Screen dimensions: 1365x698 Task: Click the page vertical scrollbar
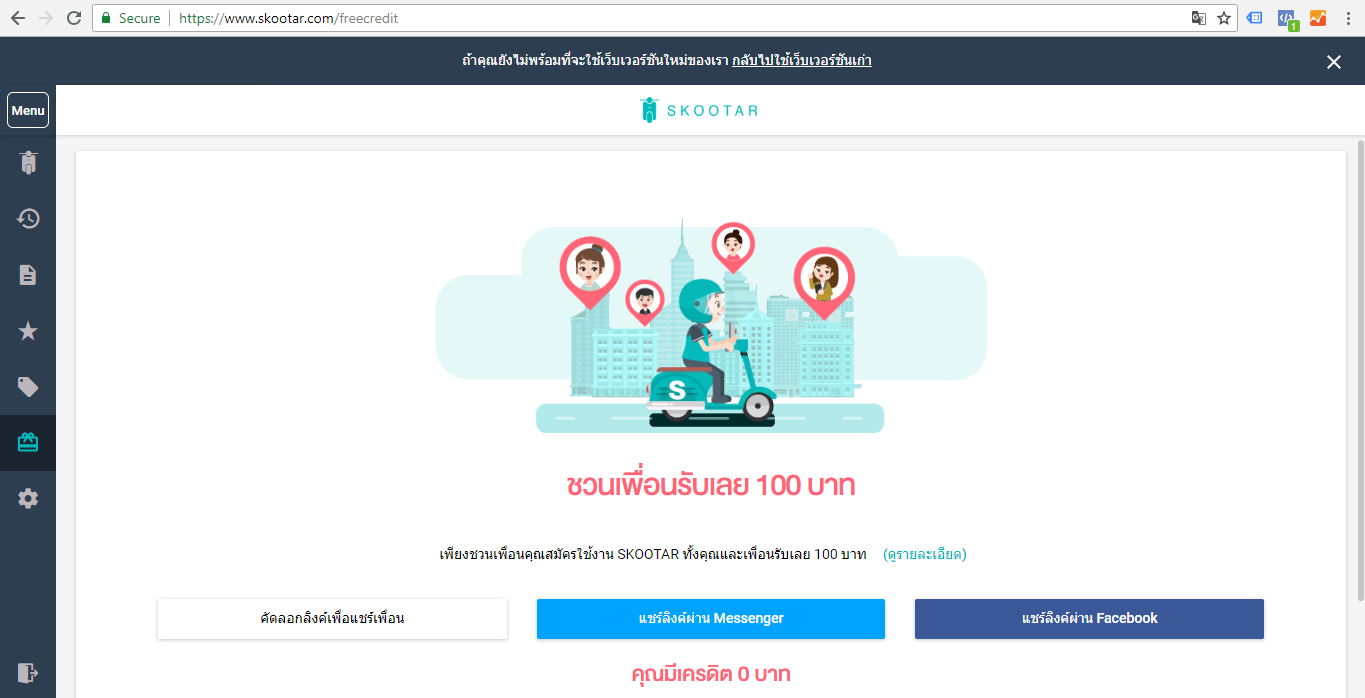(1359, 370)
